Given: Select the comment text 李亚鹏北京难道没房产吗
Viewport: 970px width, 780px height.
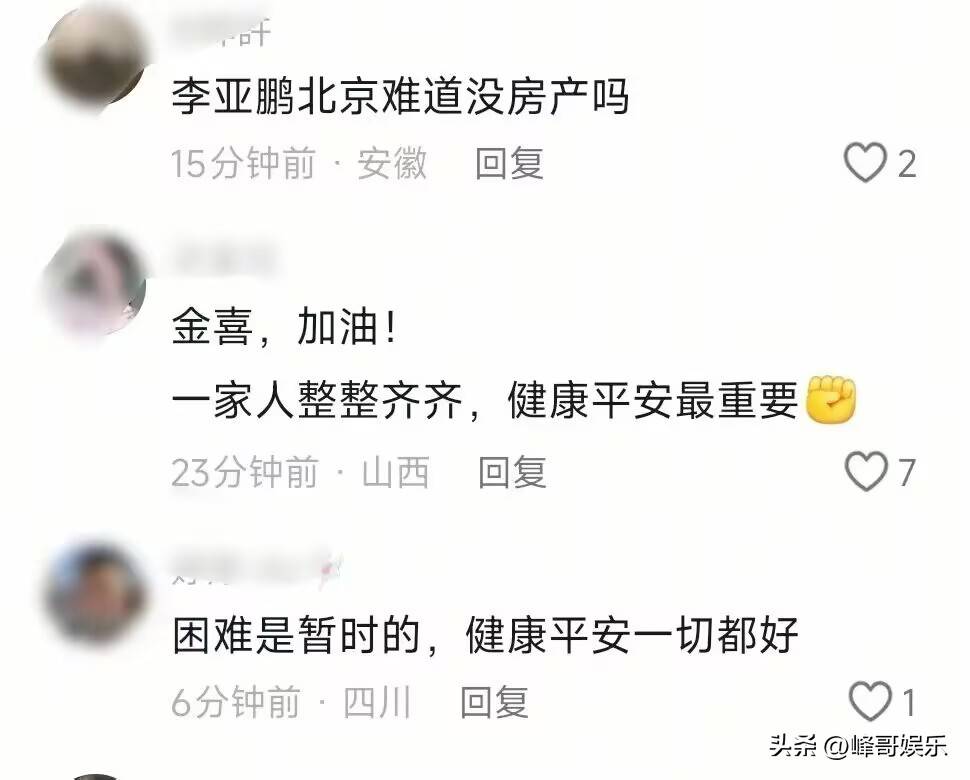Looking at the screenshot, I should pos(400,96).
